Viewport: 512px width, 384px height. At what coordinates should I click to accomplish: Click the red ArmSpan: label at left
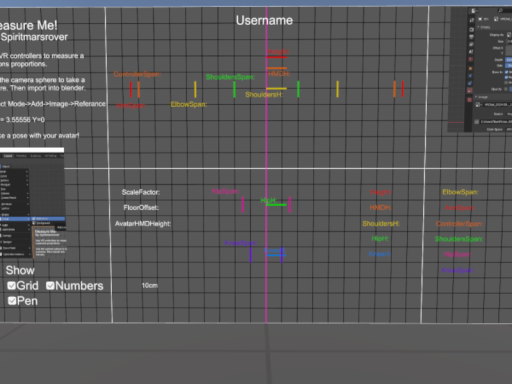coord(131,106)
